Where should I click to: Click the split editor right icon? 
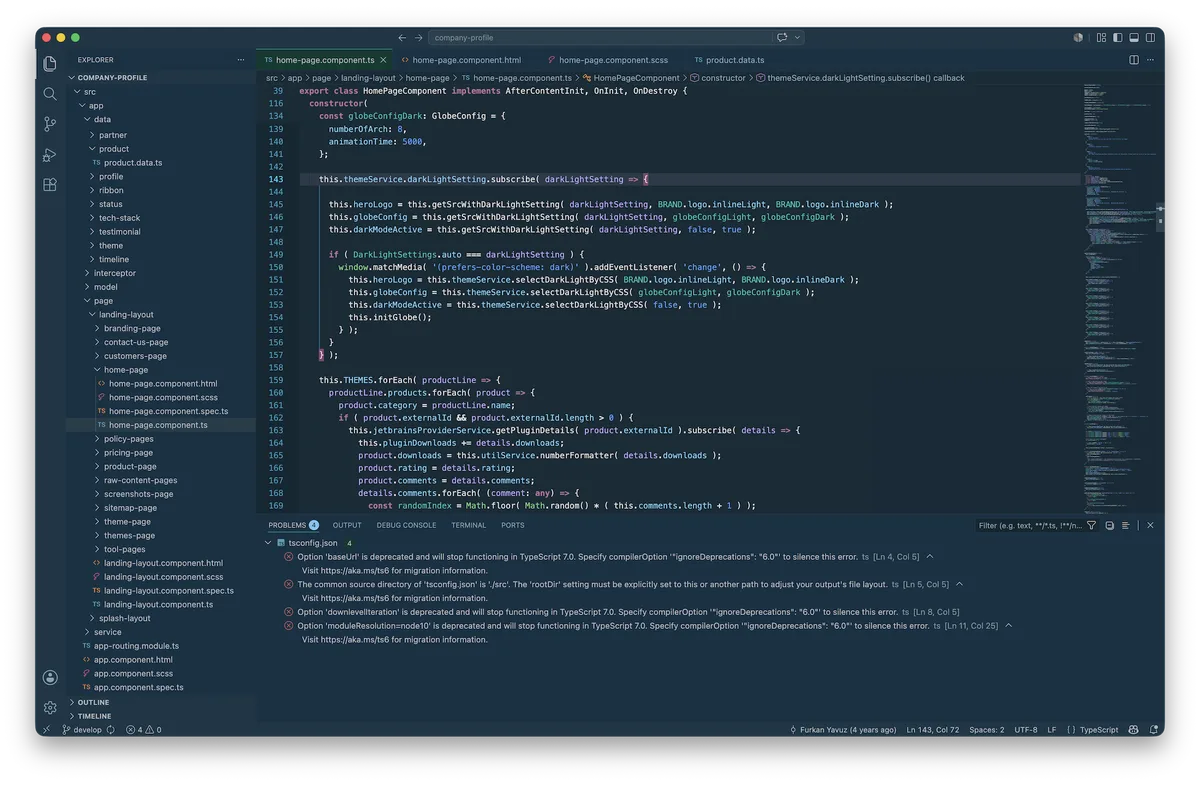pyautogui.click(x=1134, y=60)
